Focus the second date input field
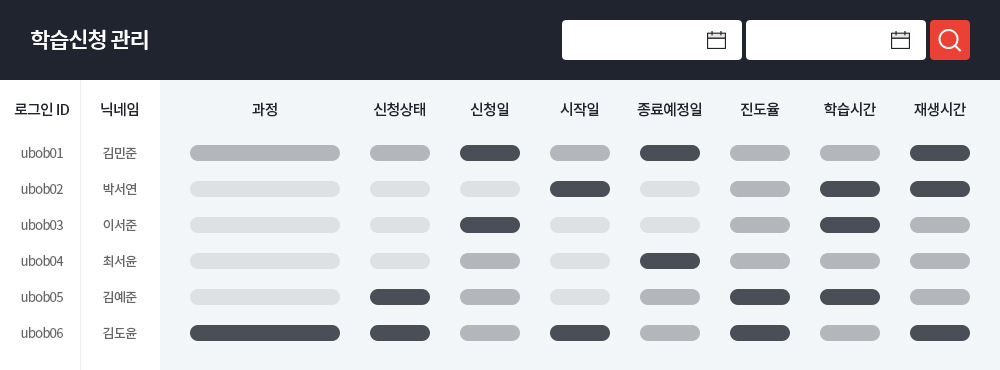Image resolution: width=1000 pixels, height=370 pixels. pyautogui.click(x=835, y=40)
